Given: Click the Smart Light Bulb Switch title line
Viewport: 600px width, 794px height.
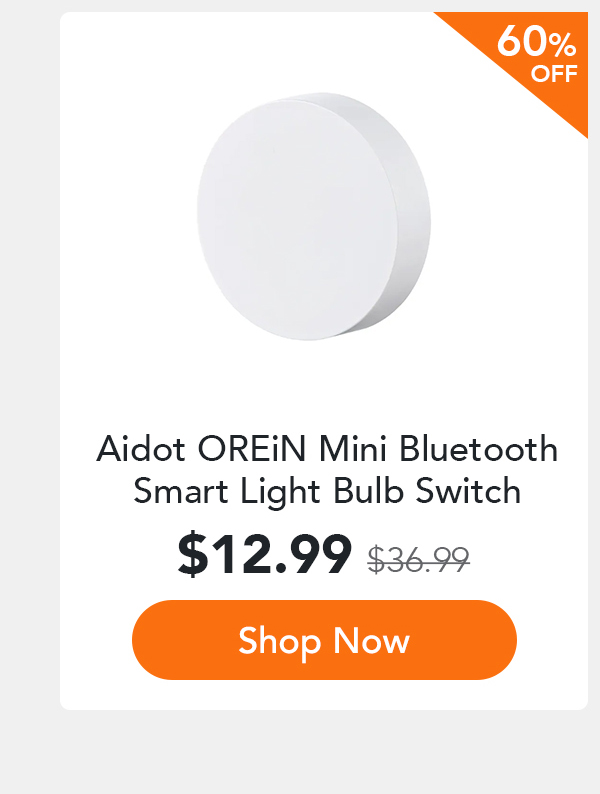Looking at the screenshot, I should click(x=327, y=491).
